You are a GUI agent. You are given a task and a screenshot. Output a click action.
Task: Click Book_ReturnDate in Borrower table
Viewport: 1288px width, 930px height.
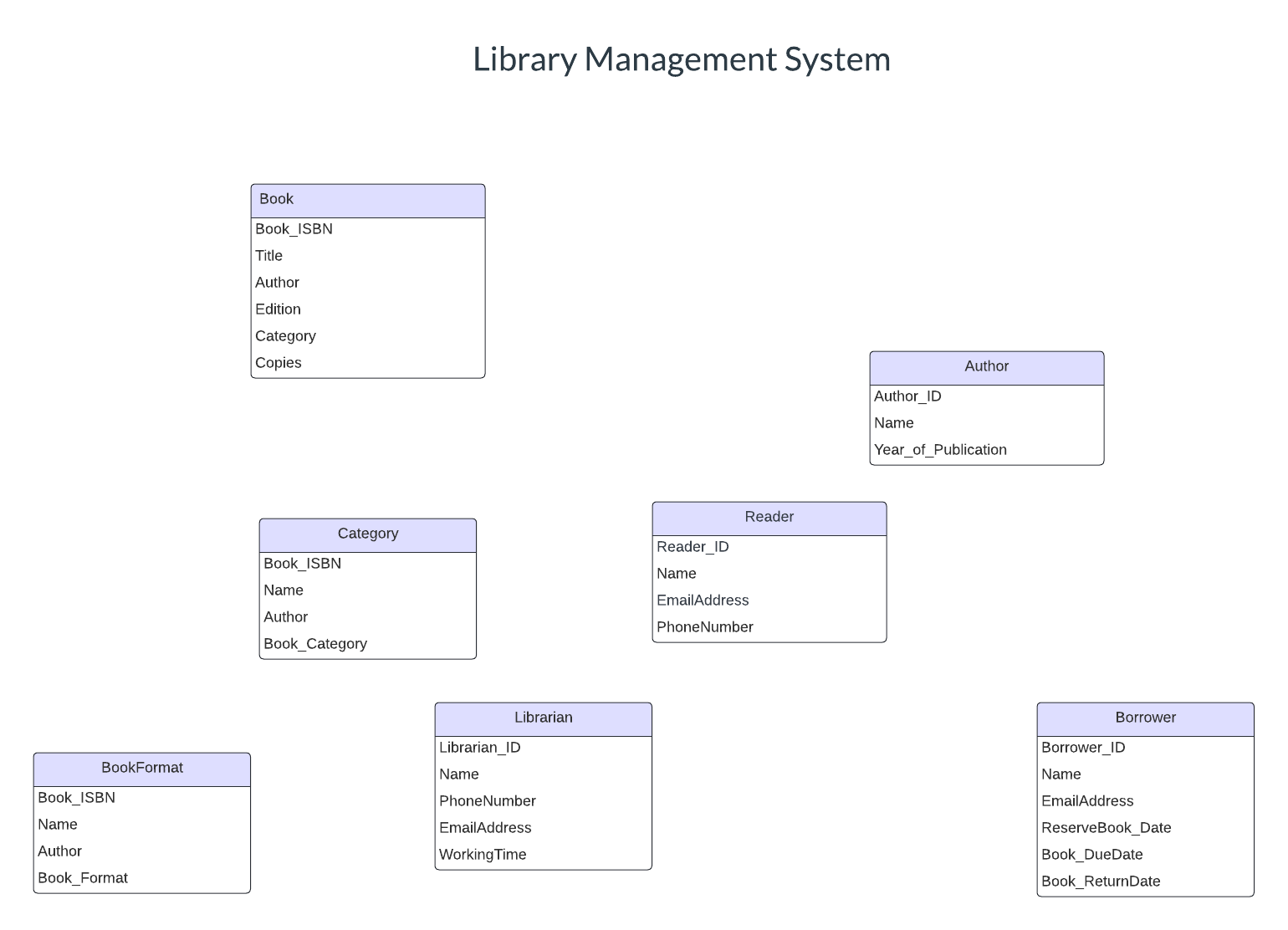1101,881
